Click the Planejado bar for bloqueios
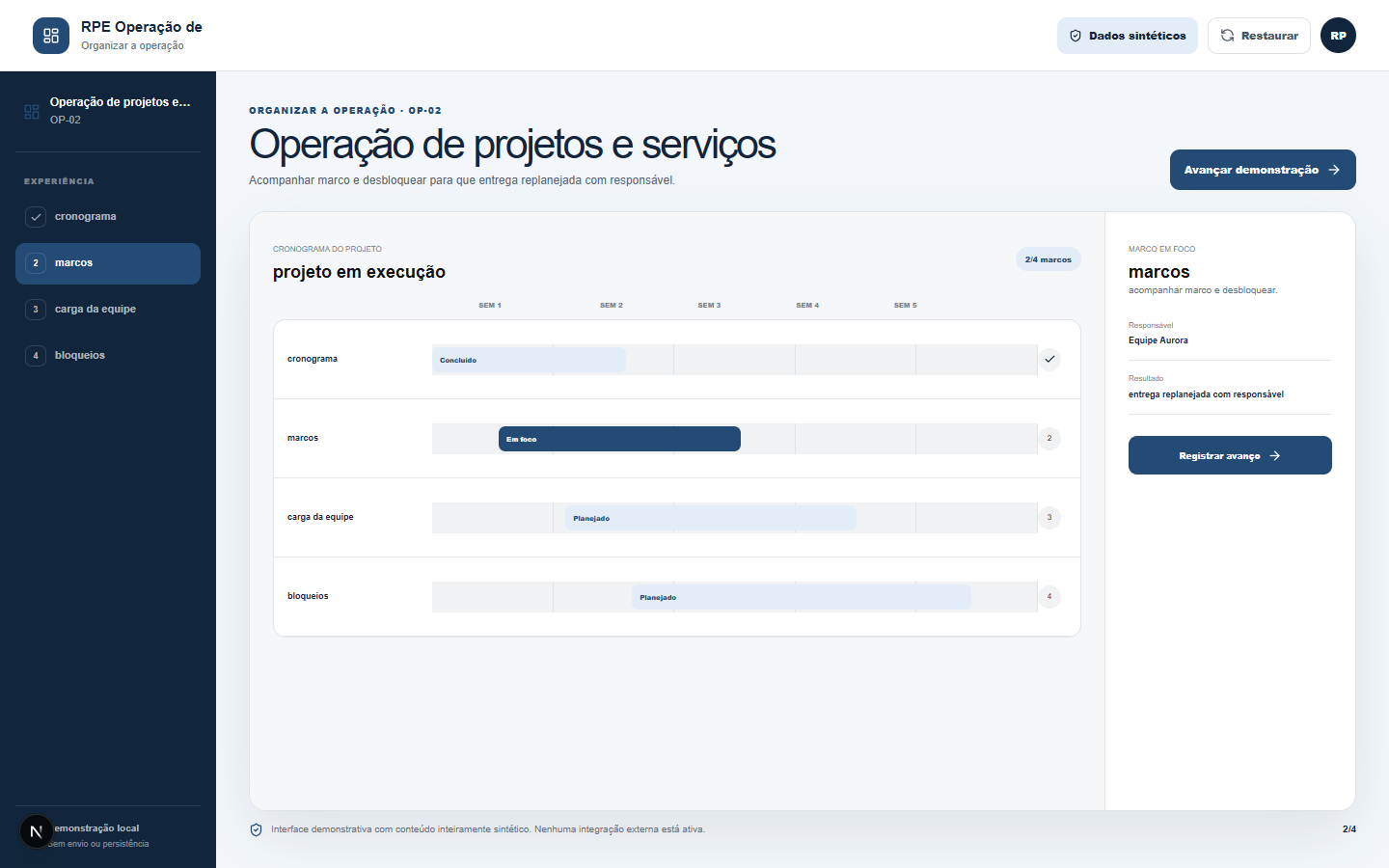1389x868 pixels. click(x=802, y=597)
